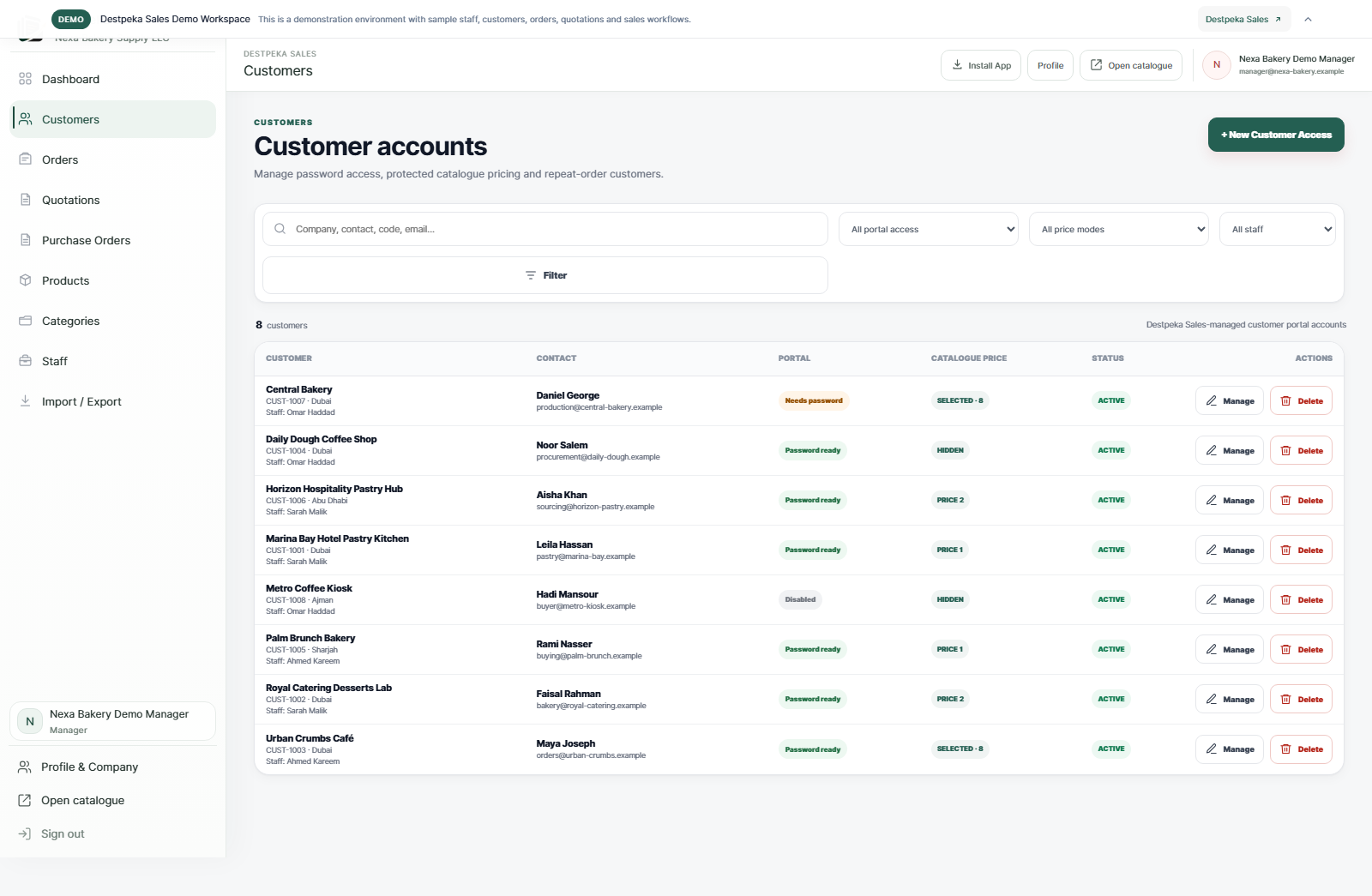
Task: Open the All price modes dropdown
Action: click(x=1119, y=229)
